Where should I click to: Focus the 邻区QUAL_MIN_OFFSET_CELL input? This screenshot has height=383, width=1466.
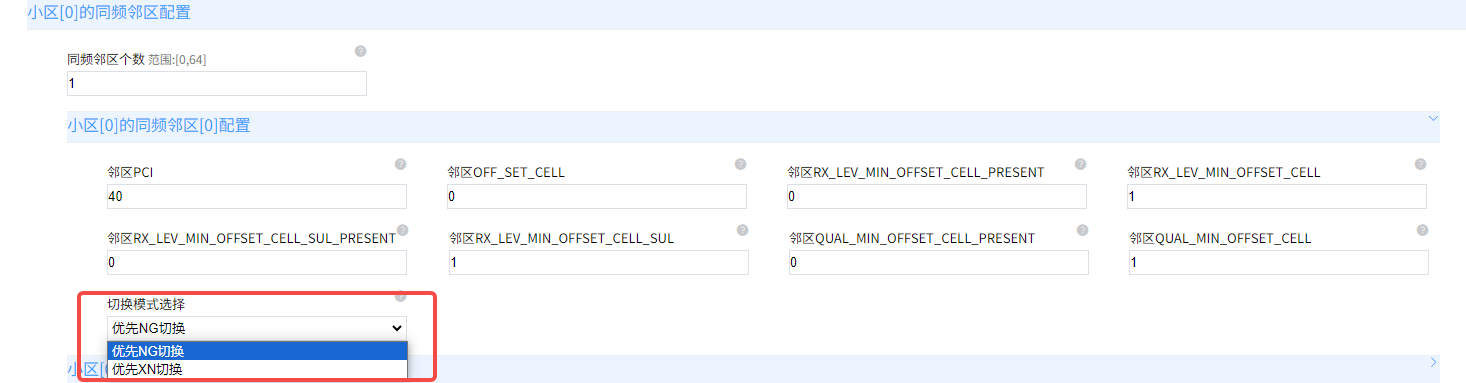click(x=1279, y=263)
